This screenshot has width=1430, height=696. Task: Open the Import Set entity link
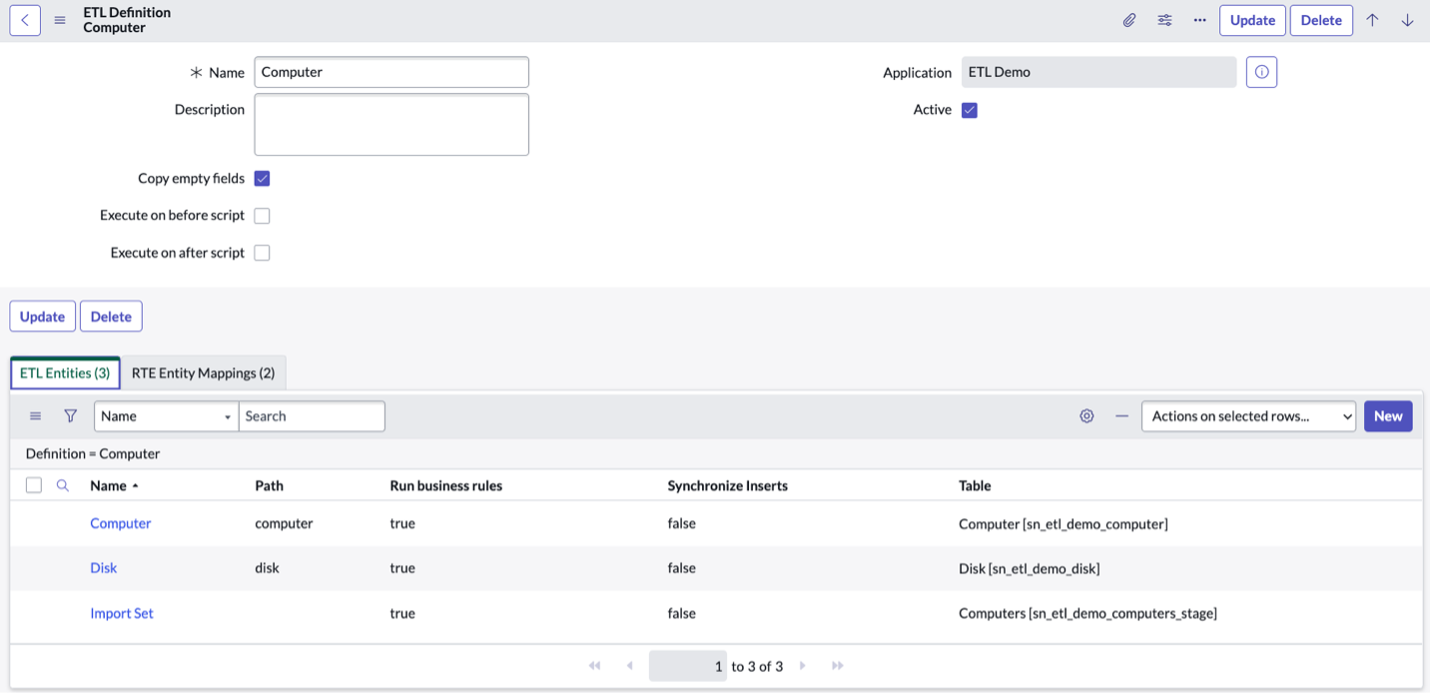click(x=122, y=613)
